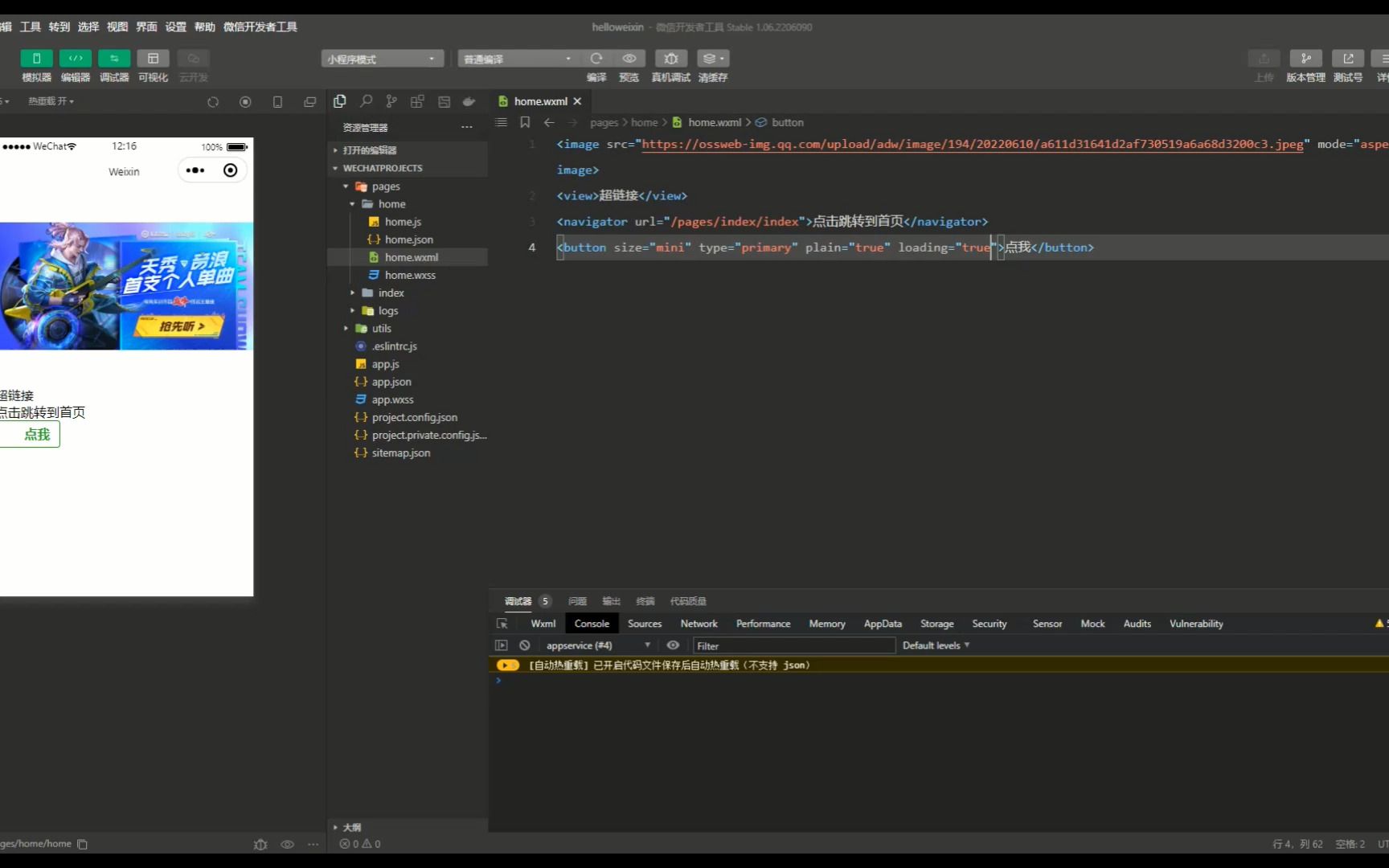
Task: Toggle the Debugger panel button
Action: click(114, 58)
